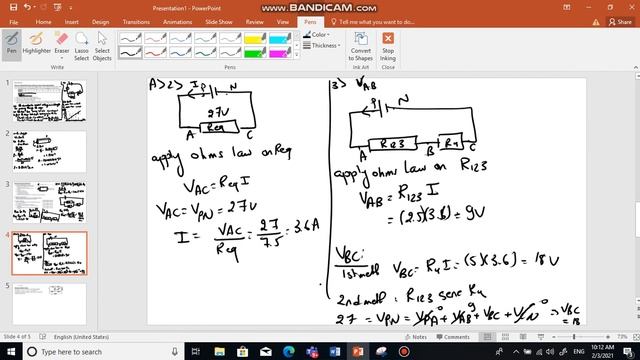Image resolution: width=640 pixels, height=360 pixels.
Task: Open Windows Start menu
Action: point(11,351)
